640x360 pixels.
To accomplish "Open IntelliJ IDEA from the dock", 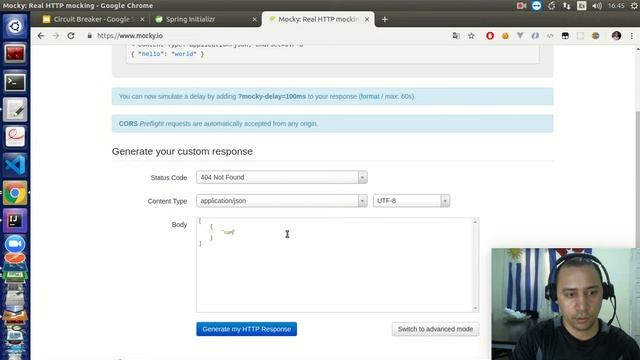I will tap(15, 220).
